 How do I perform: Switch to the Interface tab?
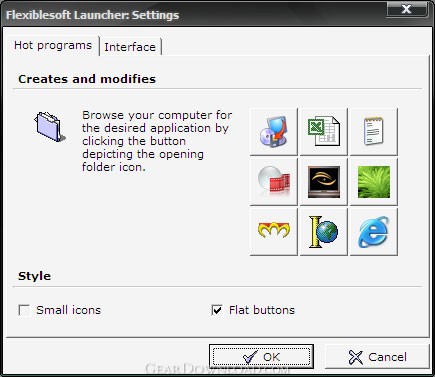[x=130, y=47]
